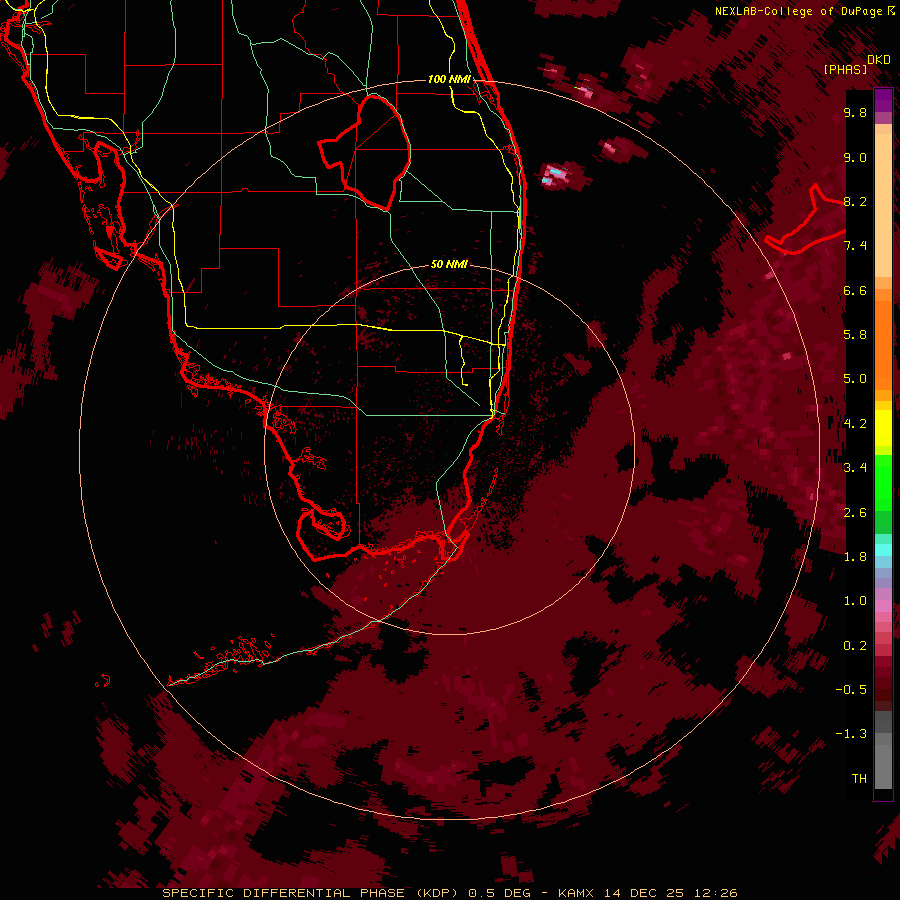Select the 3.4 scale value label
900x900 pixels.
click(855, 468)
